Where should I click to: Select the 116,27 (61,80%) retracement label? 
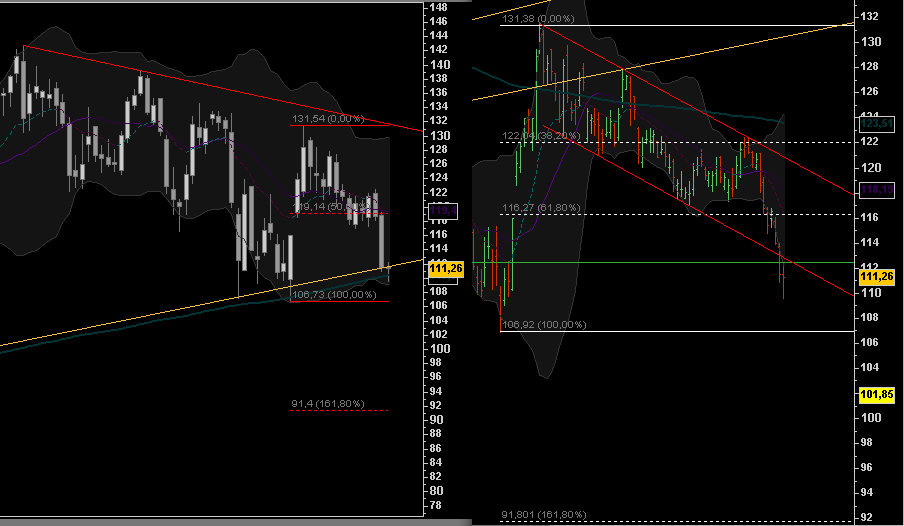tap(538, 209)
